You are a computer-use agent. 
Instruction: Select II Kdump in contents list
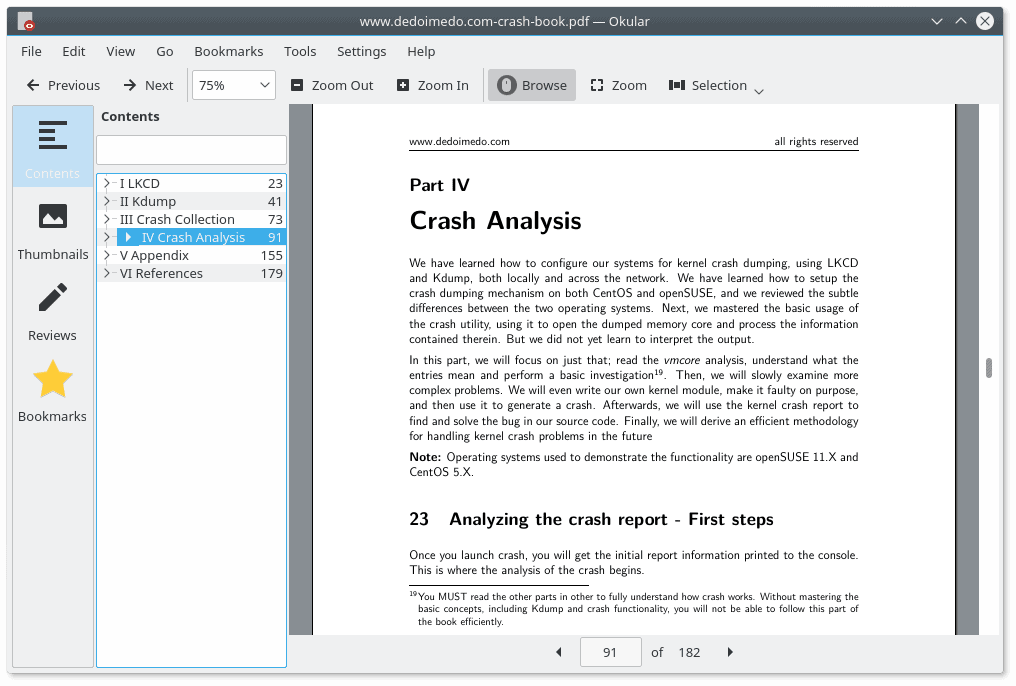point(201,201)
